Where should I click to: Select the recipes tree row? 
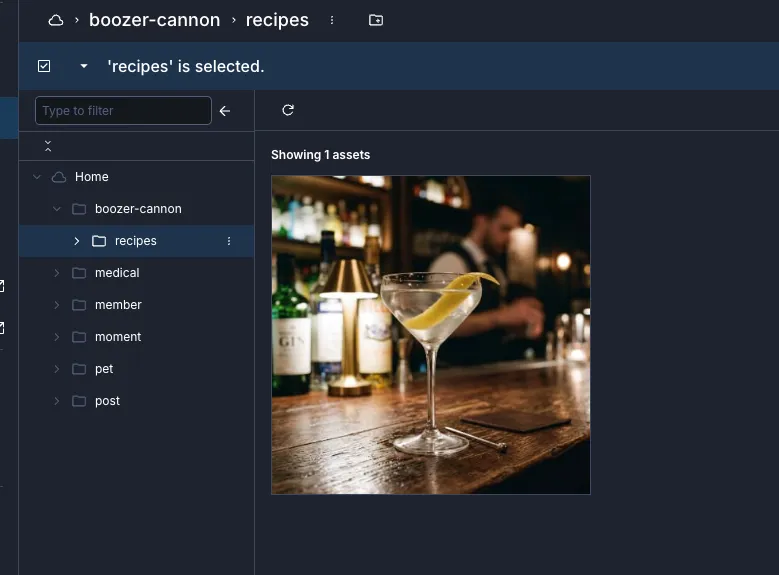click(136, 241)
